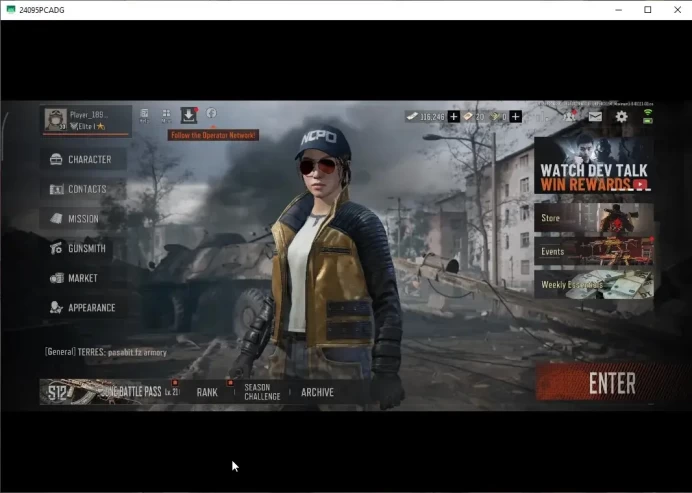Click the green bills currency showing 0
The width and height of the screenshot is (692, 493).
click(495, 117)
